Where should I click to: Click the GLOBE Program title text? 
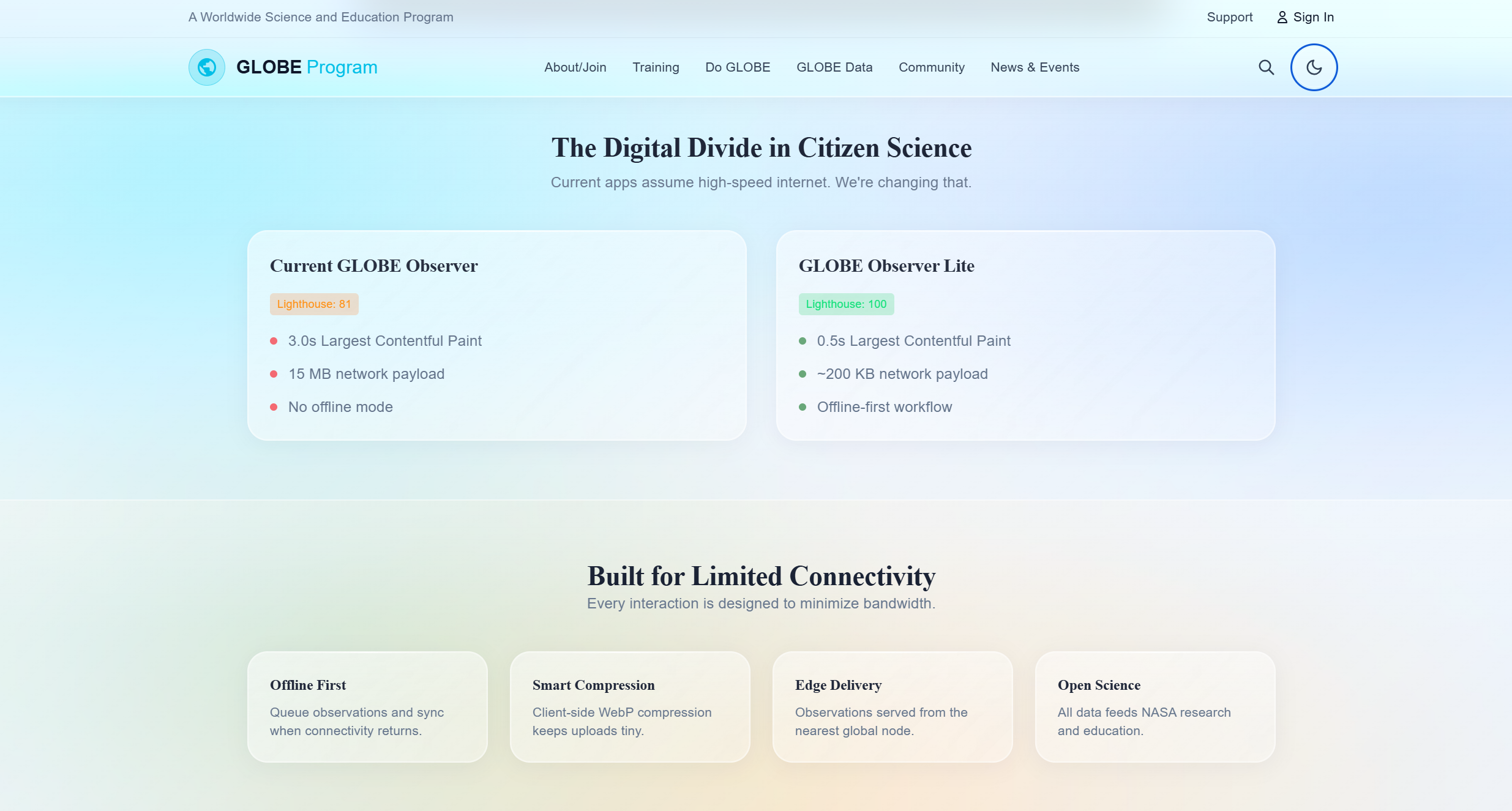click(x=307, y=67)
